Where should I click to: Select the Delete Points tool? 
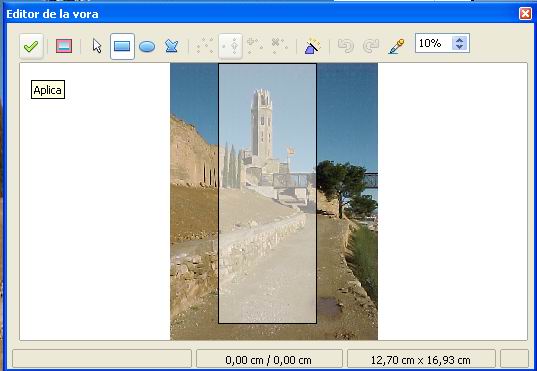tap(279, 46)
